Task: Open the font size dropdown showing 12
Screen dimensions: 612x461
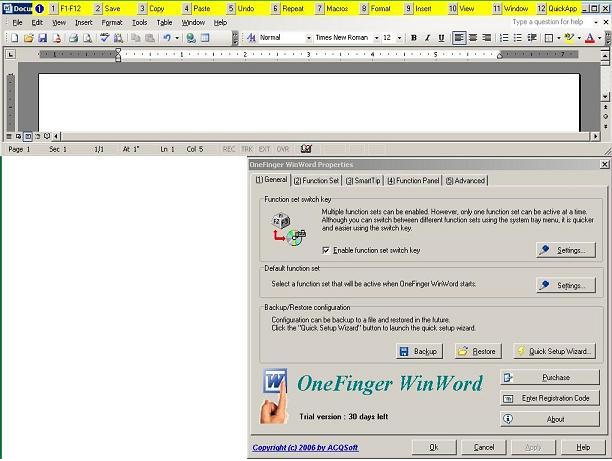Action: pos(399,38)
